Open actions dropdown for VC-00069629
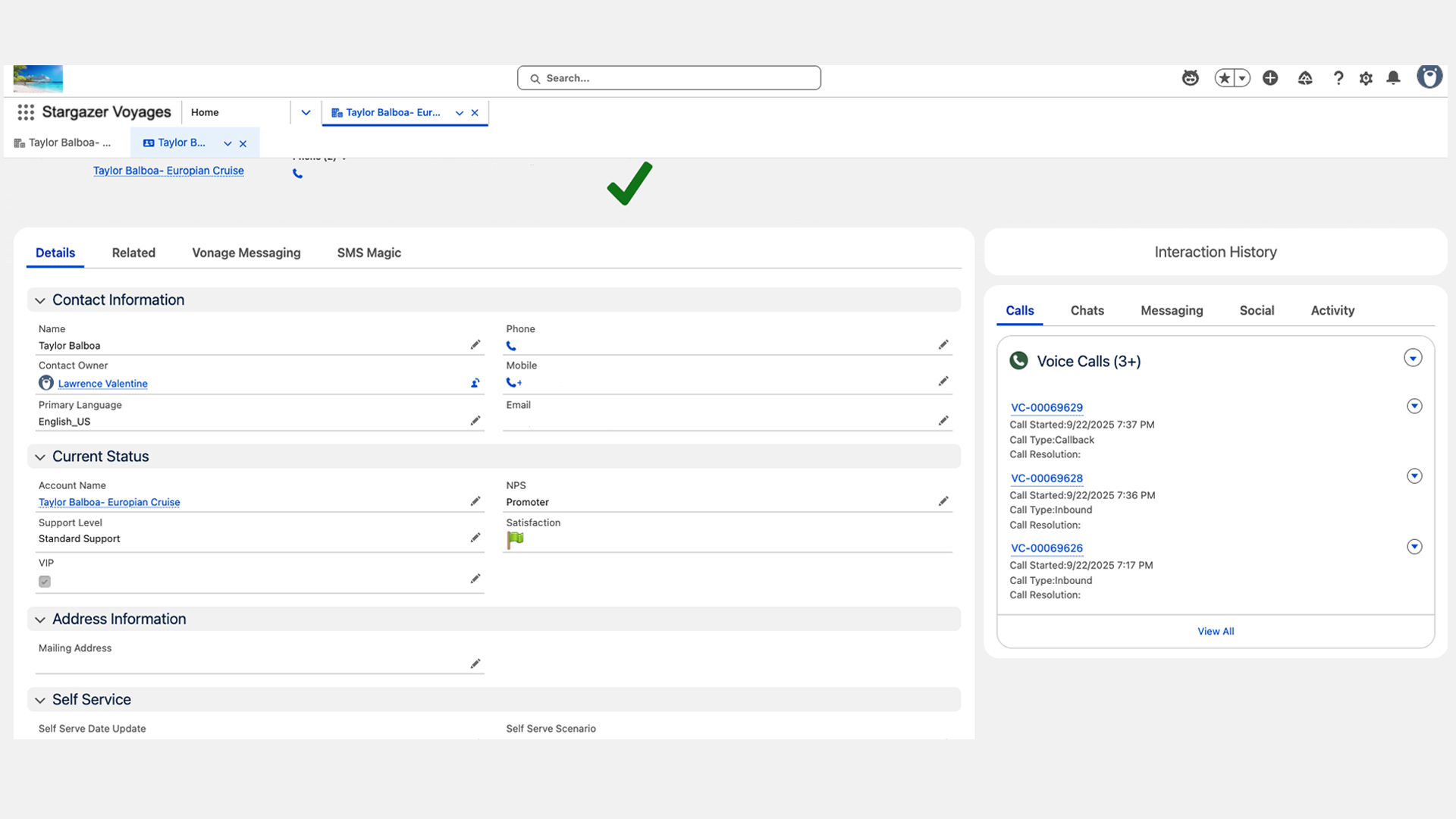 (1414, 406)
